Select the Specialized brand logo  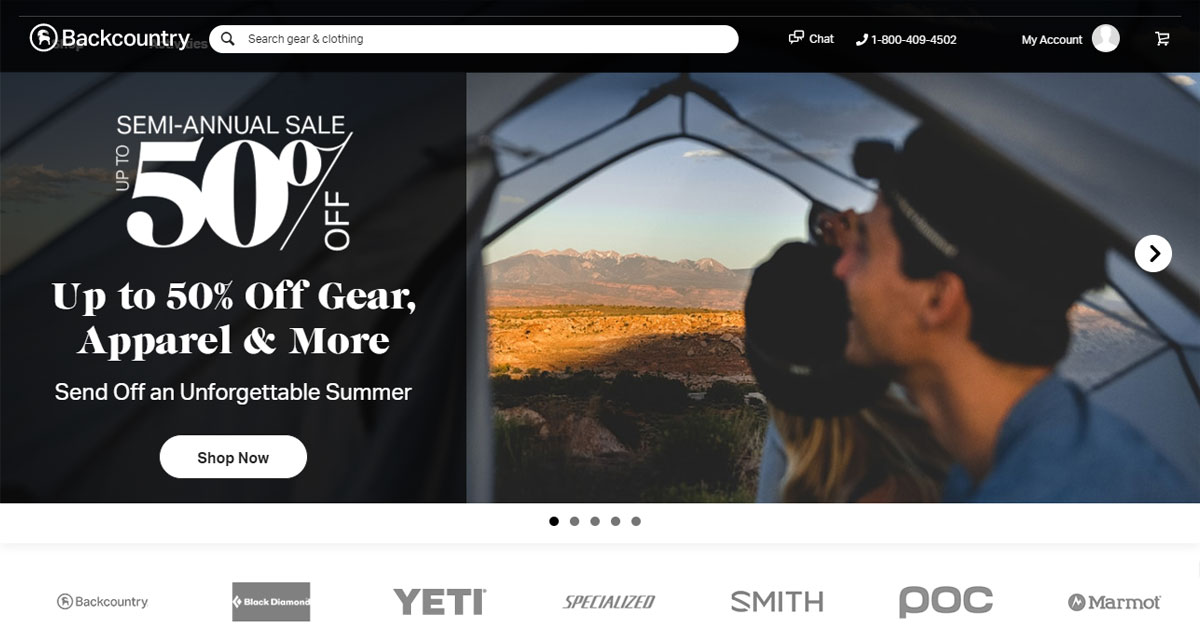pyautogui.click(x=609, y=602)
